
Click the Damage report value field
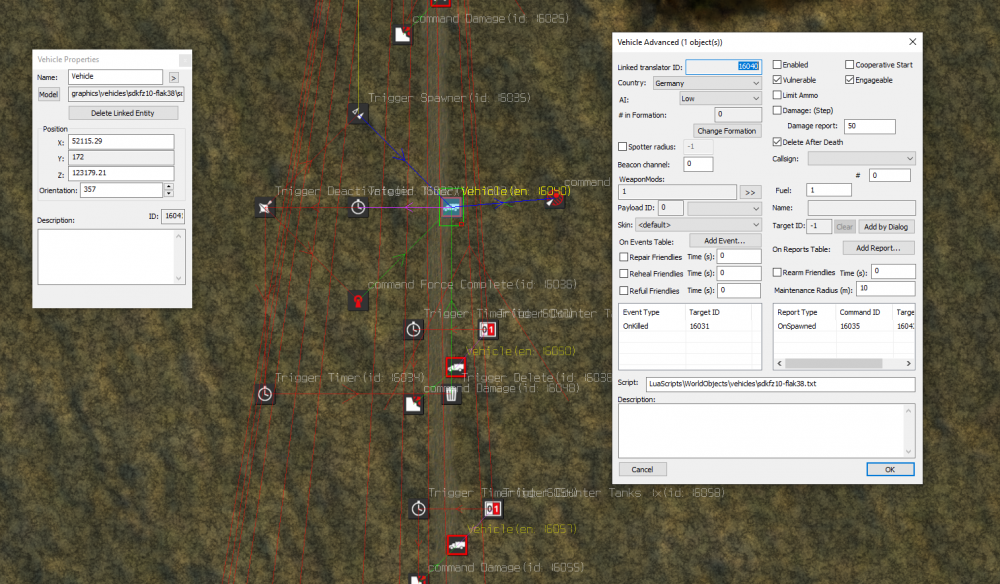(x=870, y=126)
